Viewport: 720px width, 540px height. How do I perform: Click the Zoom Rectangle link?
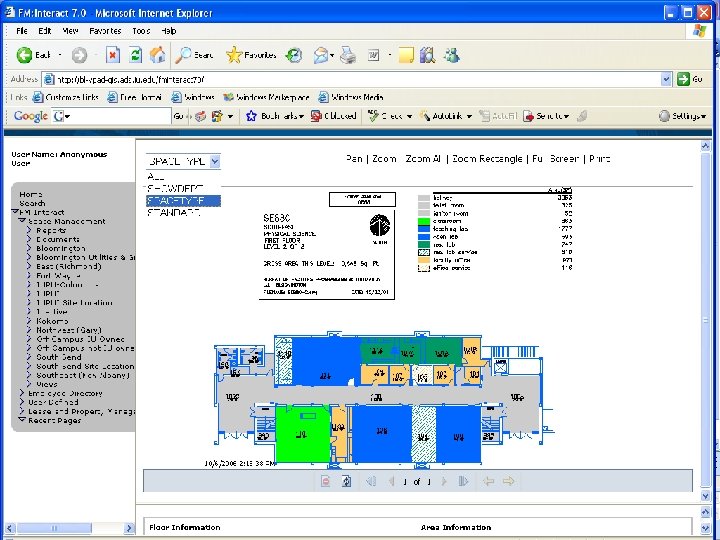[x=487, y=159]
